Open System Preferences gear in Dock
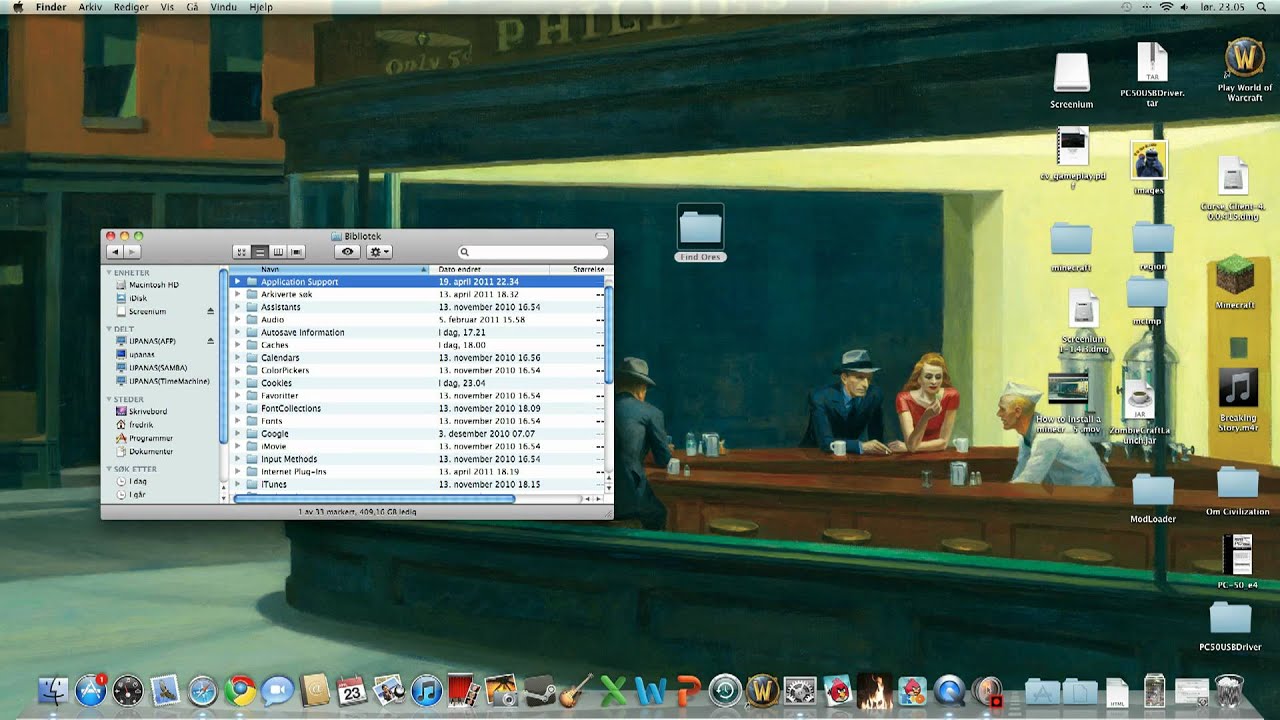The height and width of the screenshot is (720, 1280). (799, 690)
